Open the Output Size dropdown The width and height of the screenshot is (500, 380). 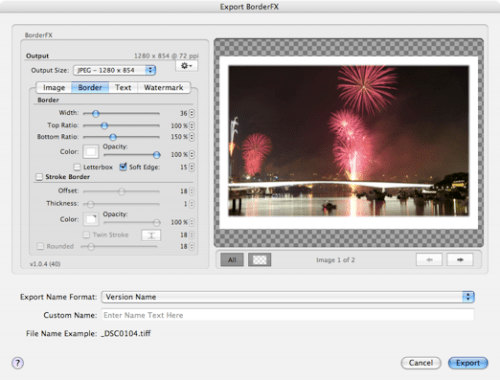click(114, 70)
